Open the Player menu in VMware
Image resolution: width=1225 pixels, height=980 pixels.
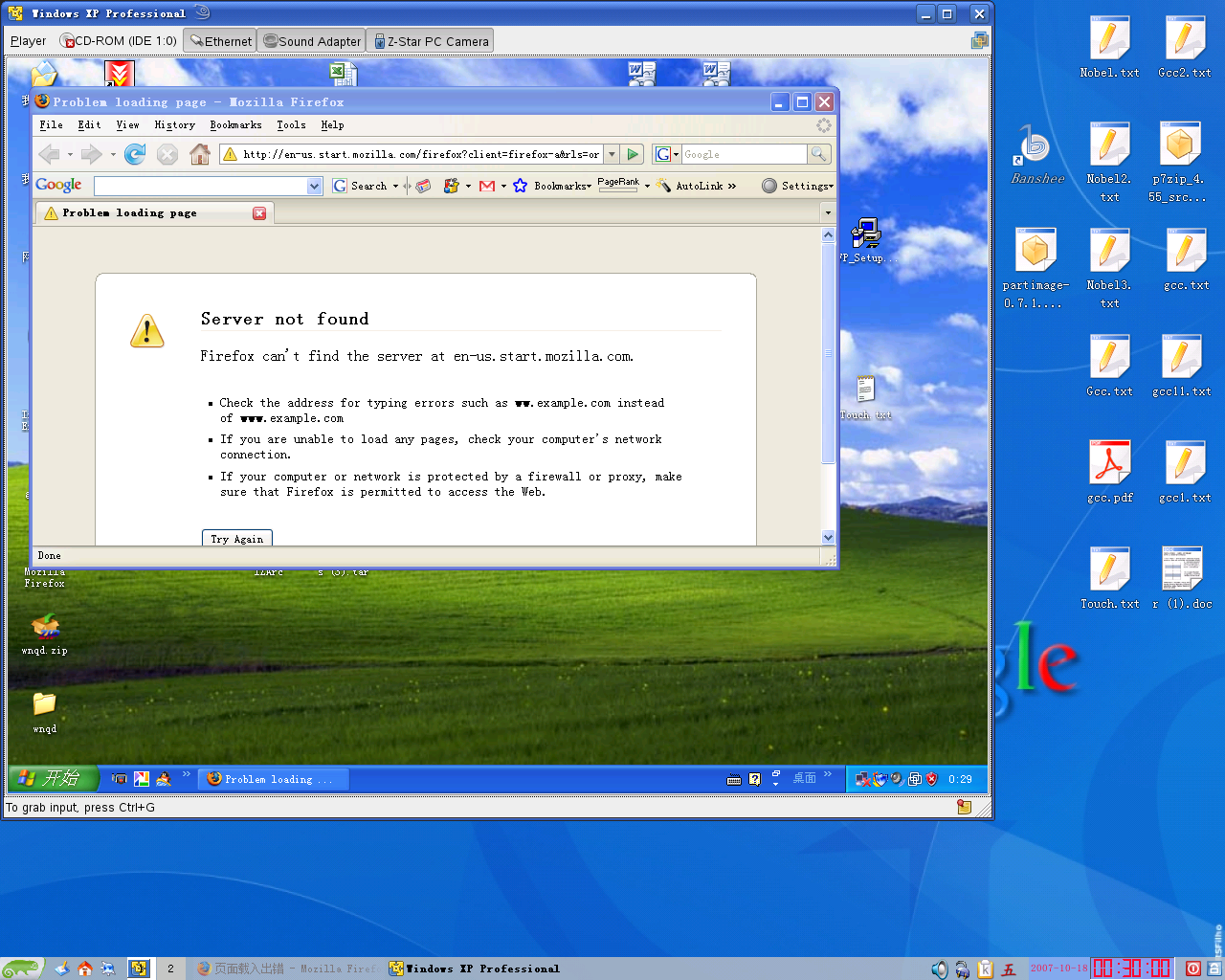pos(28,41)
